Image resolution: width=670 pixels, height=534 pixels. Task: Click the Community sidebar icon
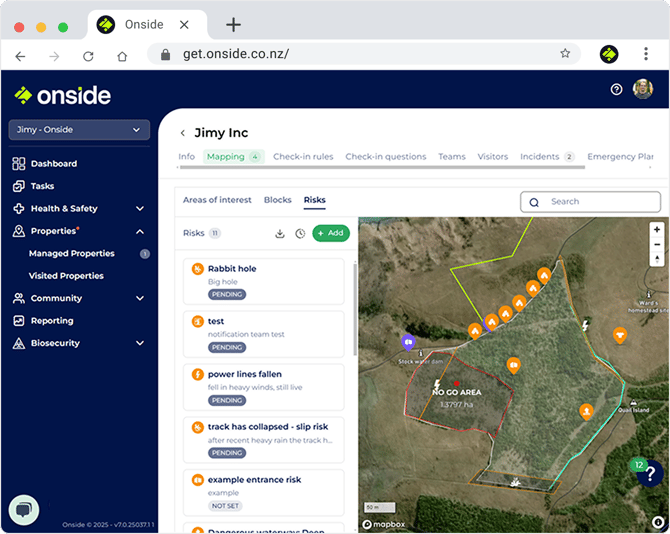click(x=19, y=298)
